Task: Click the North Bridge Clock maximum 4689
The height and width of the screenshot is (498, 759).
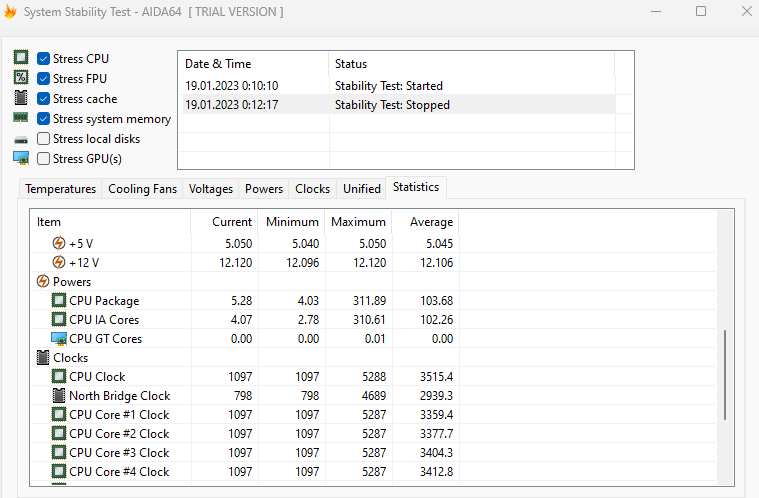Action: 374,395
